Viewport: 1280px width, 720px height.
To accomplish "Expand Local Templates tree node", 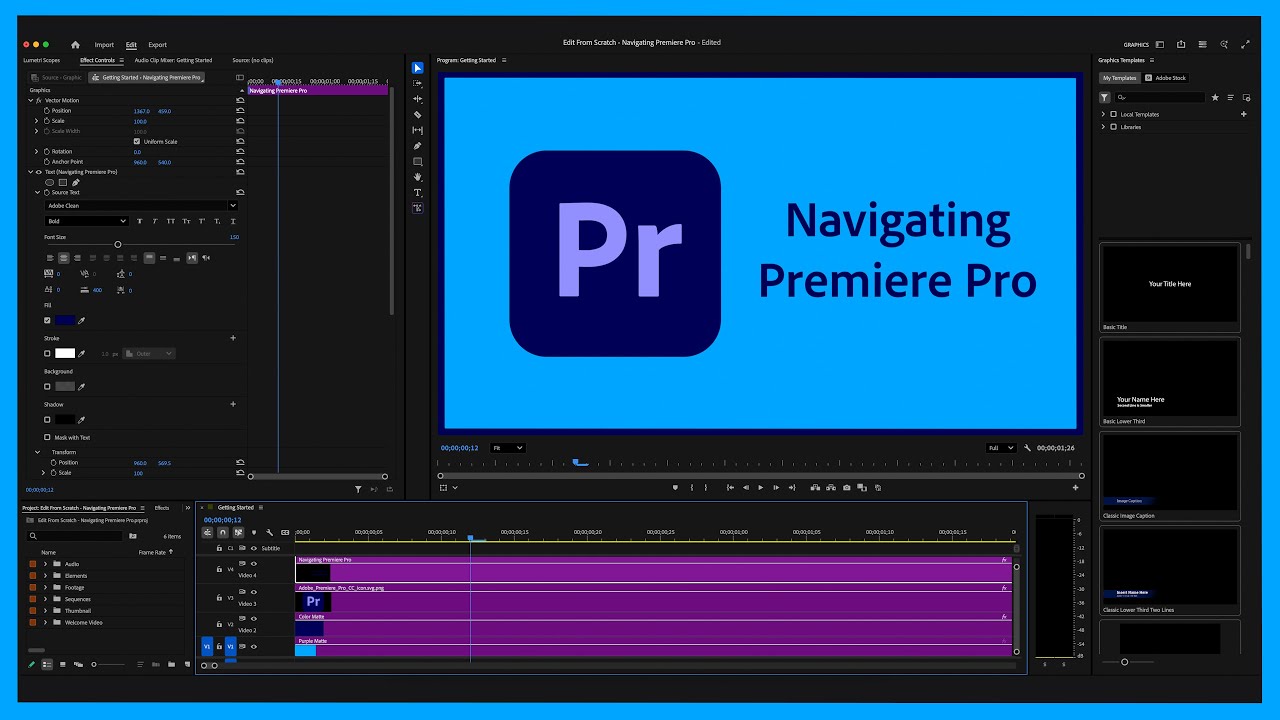I will 1103,114.
